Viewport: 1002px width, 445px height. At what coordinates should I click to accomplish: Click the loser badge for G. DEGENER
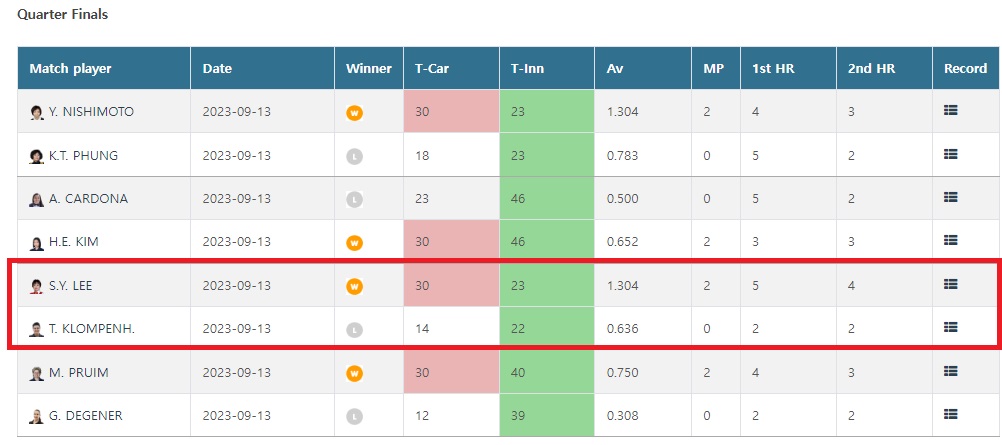click(x=355, y=416)
